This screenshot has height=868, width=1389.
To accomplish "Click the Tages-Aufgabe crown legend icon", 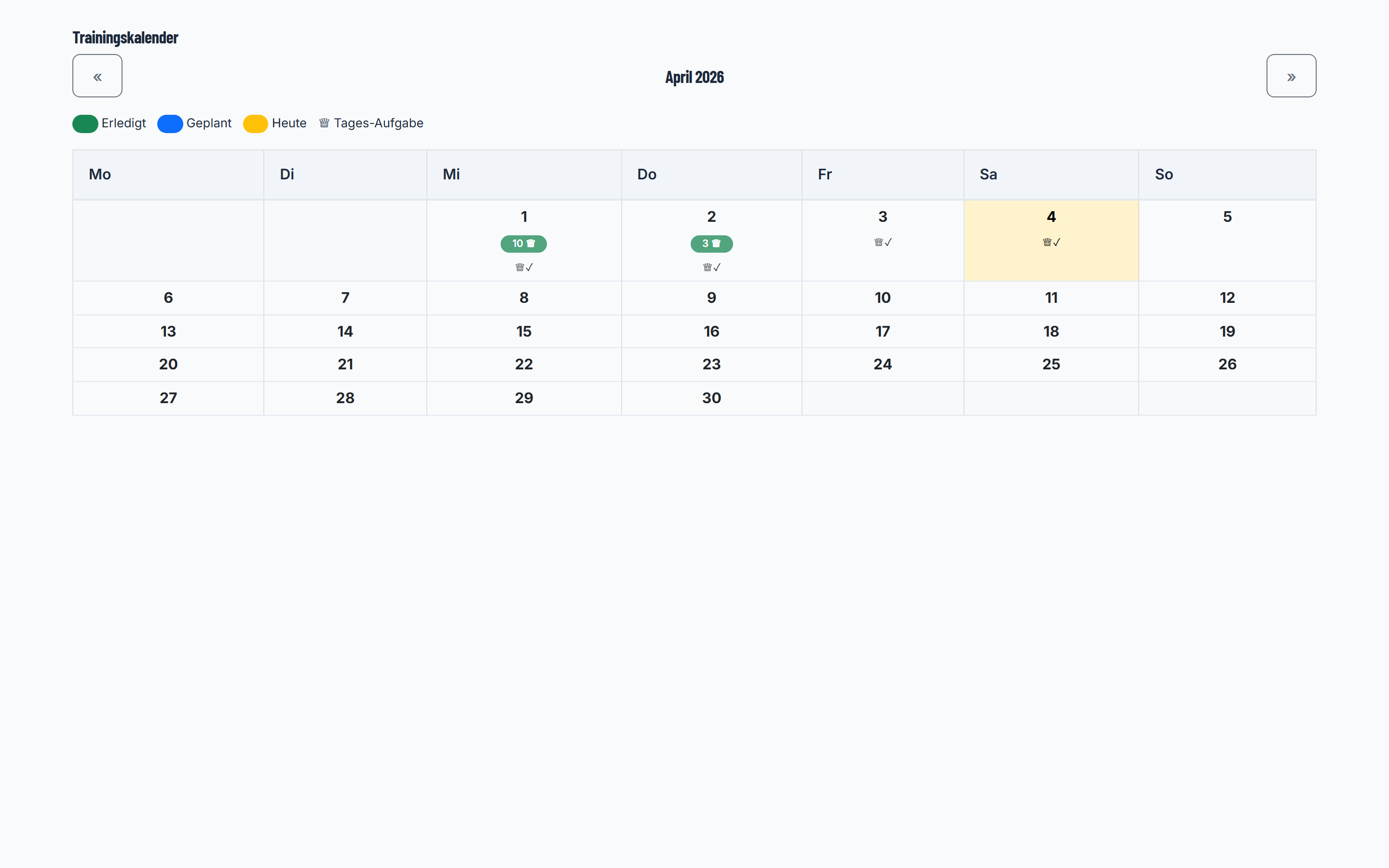I will tap(324, 123).
